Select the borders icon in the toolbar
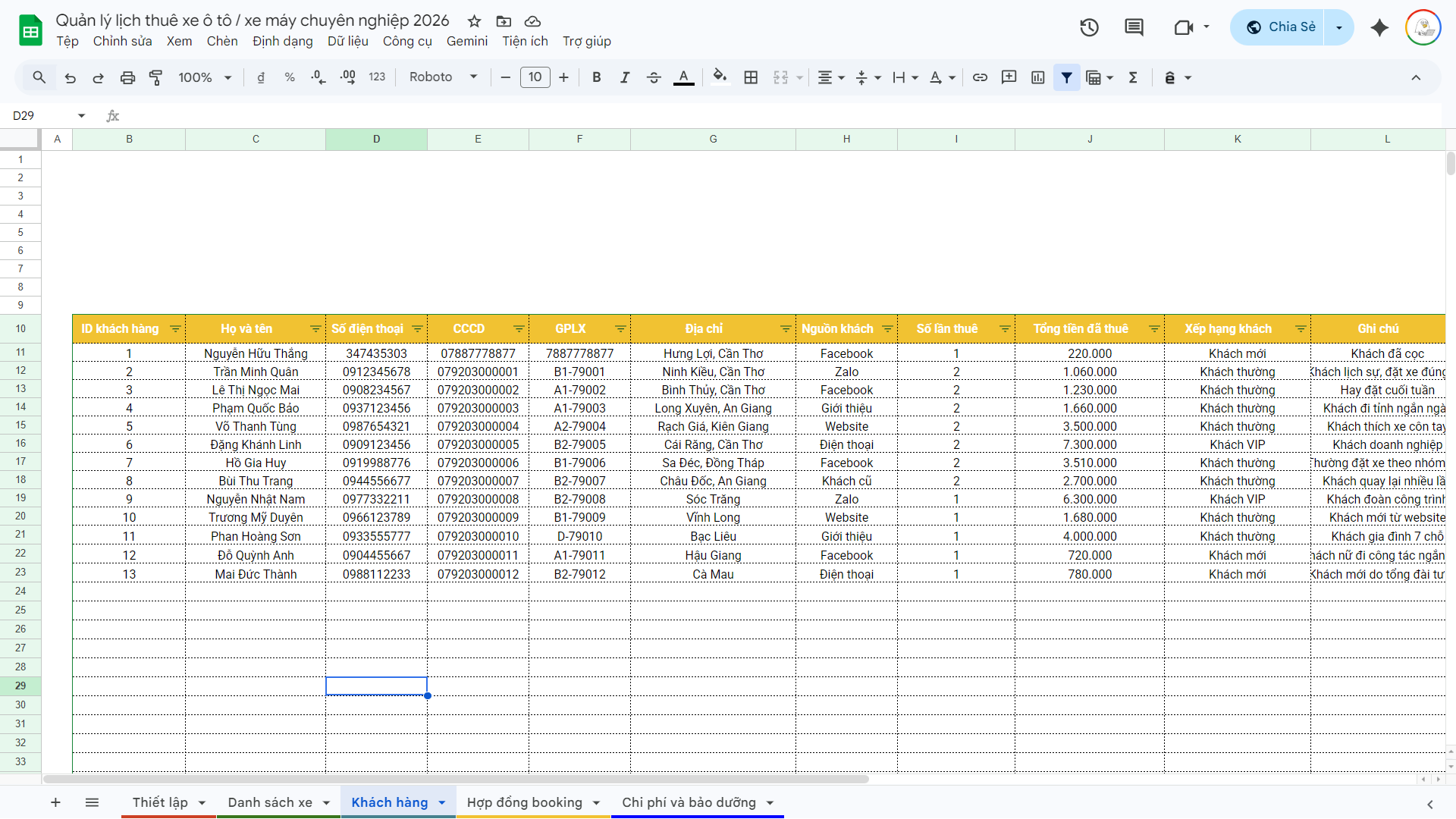Screen dimensions: 1456x819 coord(751,77)
